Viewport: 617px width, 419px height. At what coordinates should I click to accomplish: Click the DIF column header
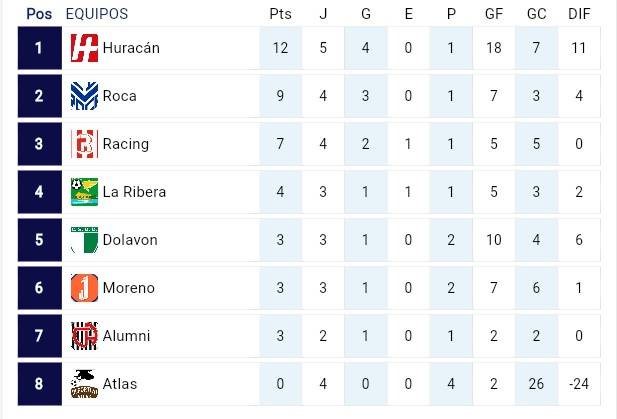pyautogui.click(x=579, y=14)
